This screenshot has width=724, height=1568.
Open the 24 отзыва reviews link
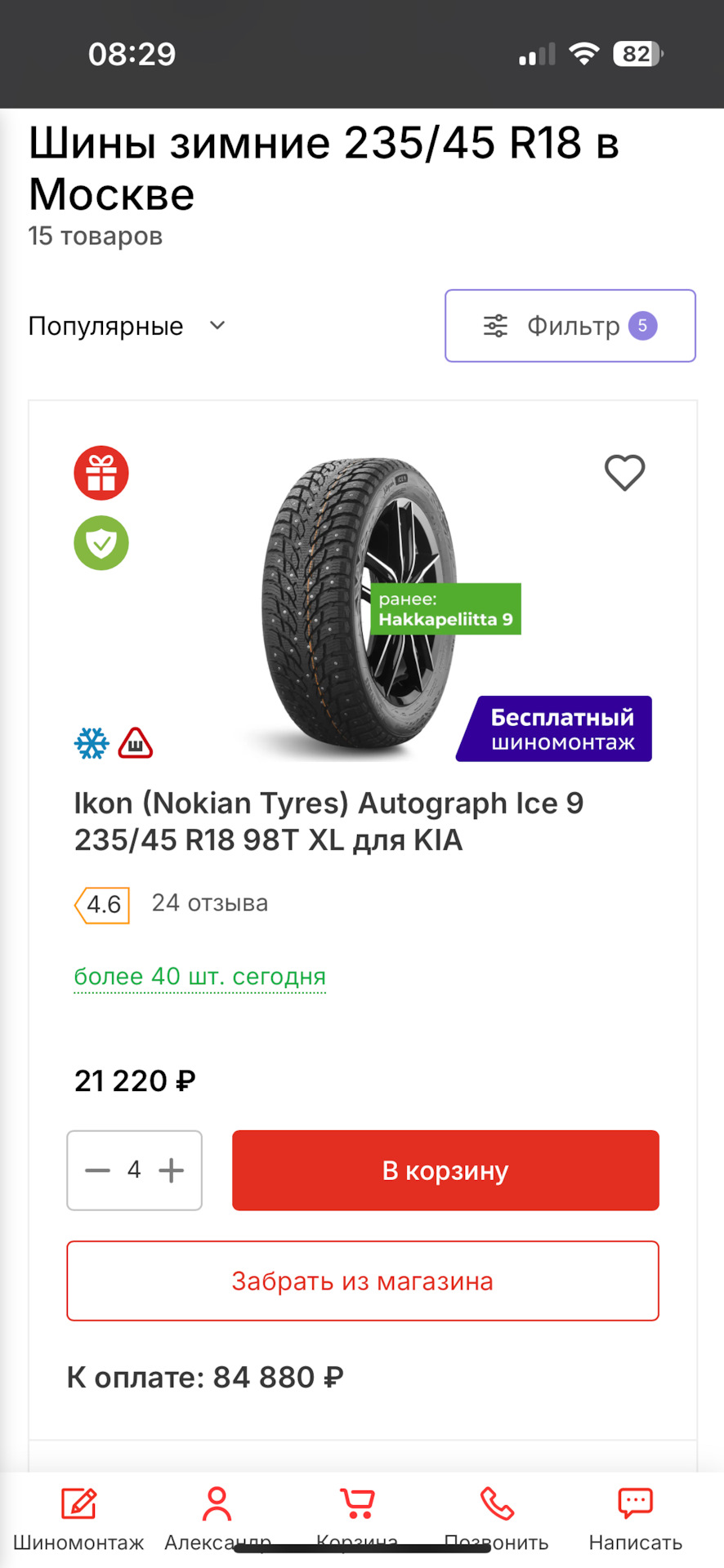(x=210, y=903)
